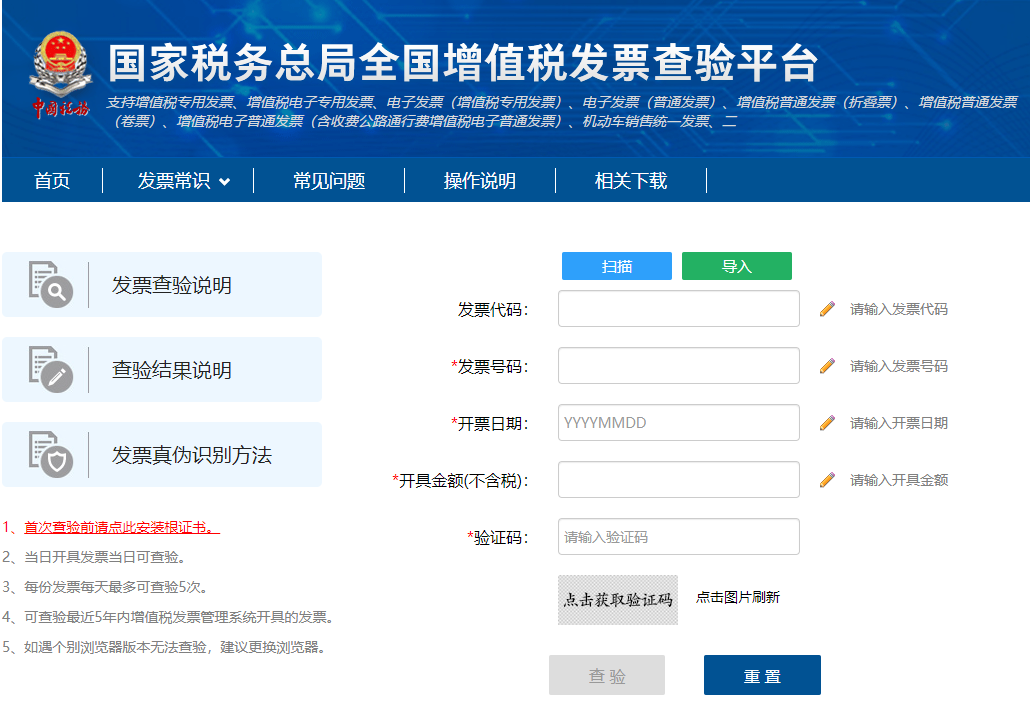Click the 查验结果说明 document pencil icon

[x=50, y=370]
